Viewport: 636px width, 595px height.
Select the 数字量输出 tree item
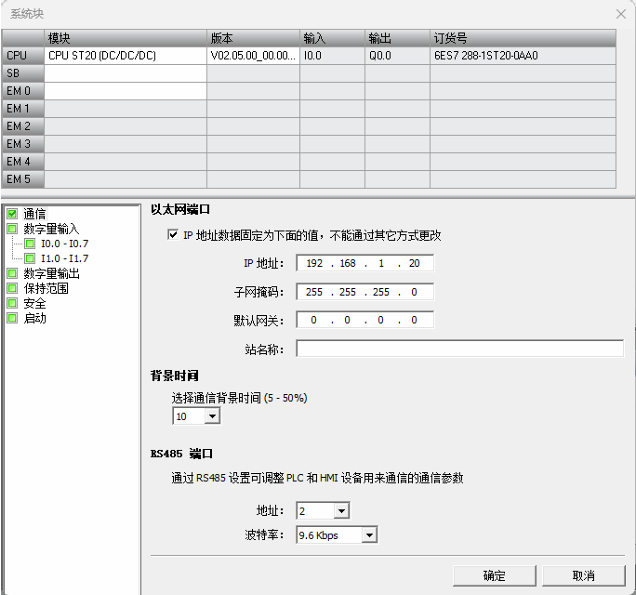point(51,273)
